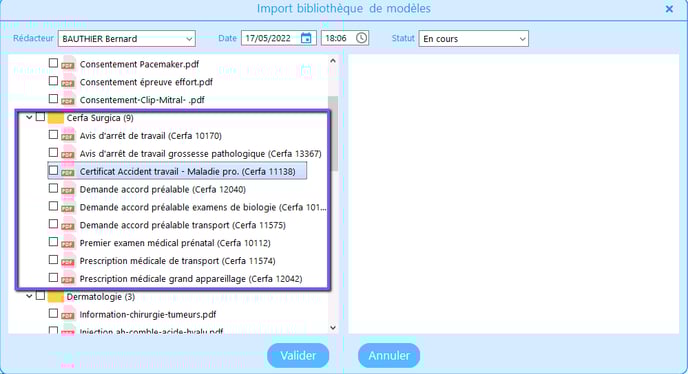Collapse the Dermatologie folder chevron
This screenshot has height=374, width=688.
point(29,296)
